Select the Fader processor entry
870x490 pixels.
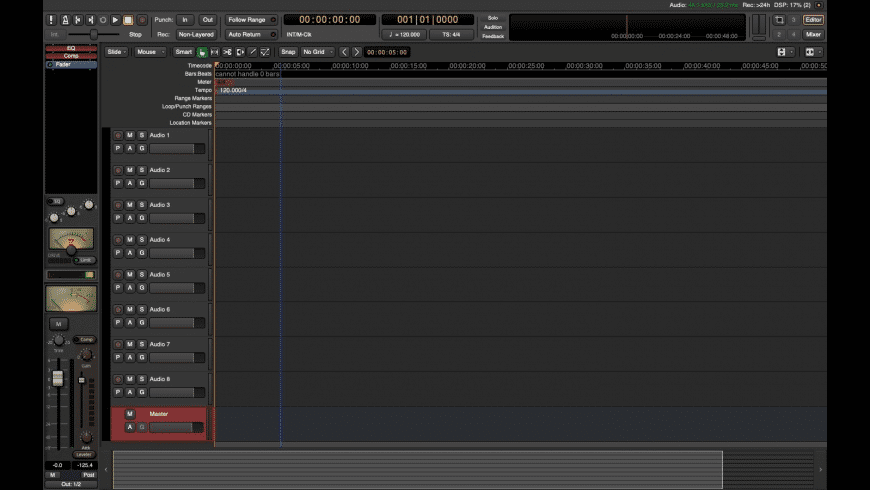click(71, 64)
